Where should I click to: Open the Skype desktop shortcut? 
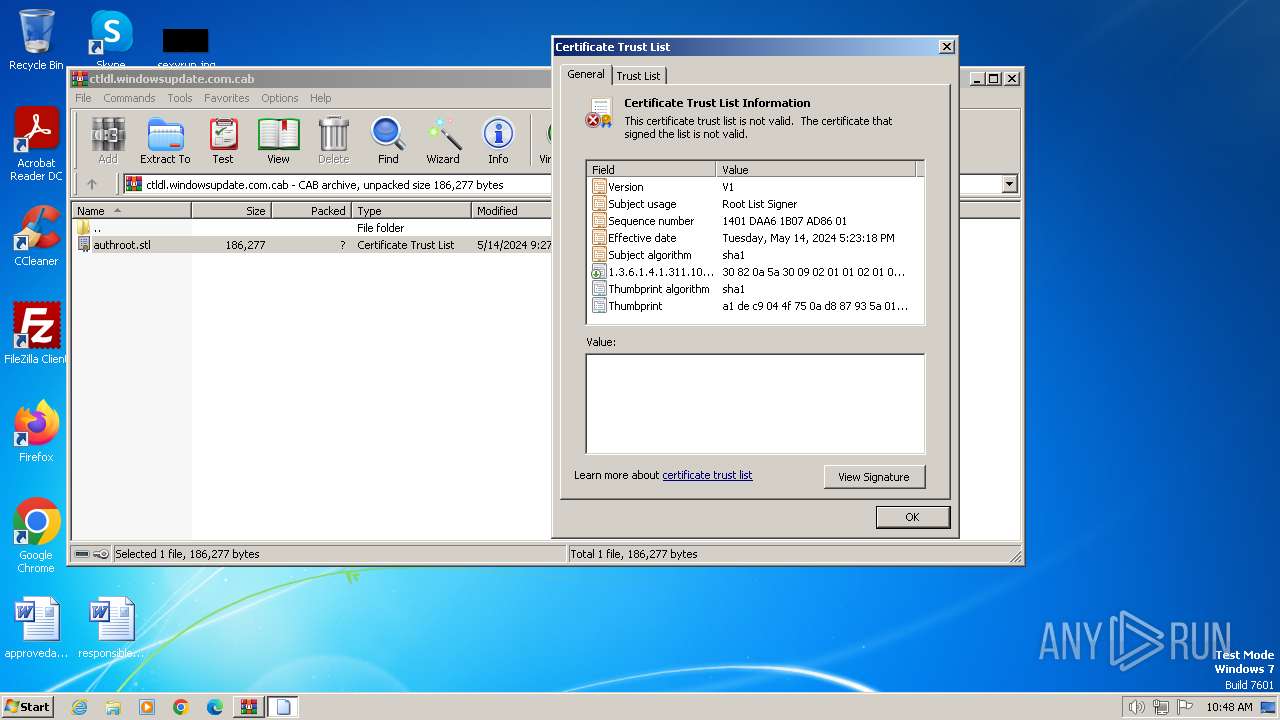coord(110,40)
